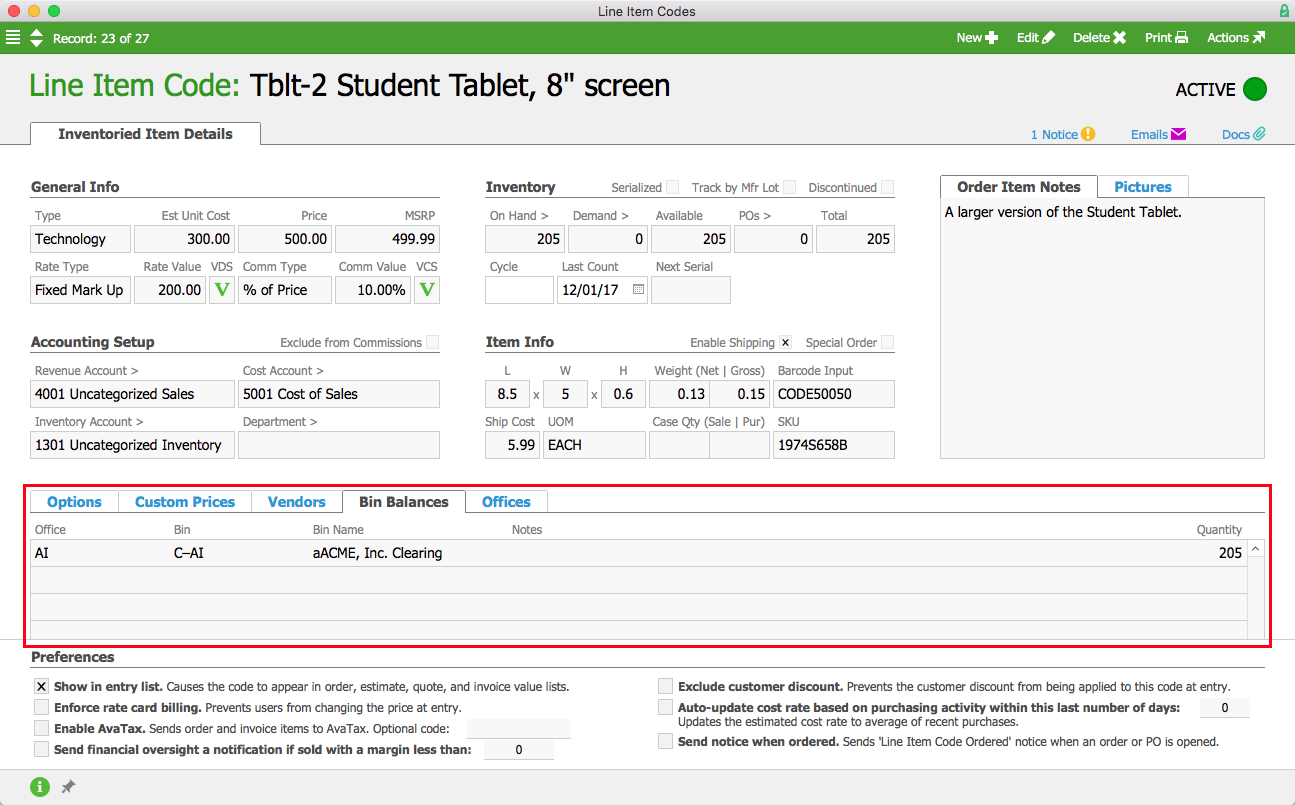The height and width of the screenshot is (805, 1295).
Task: Open the On Hand > drill-down link
Action: point(519,216)
